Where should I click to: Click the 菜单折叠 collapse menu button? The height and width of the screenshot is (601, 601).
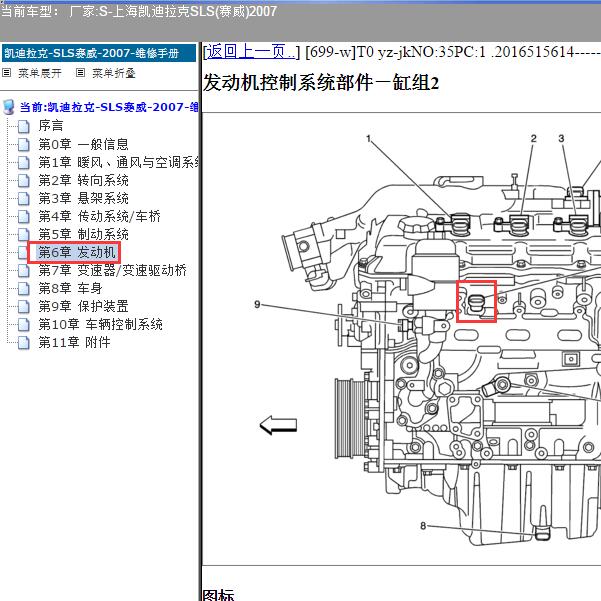114,73
